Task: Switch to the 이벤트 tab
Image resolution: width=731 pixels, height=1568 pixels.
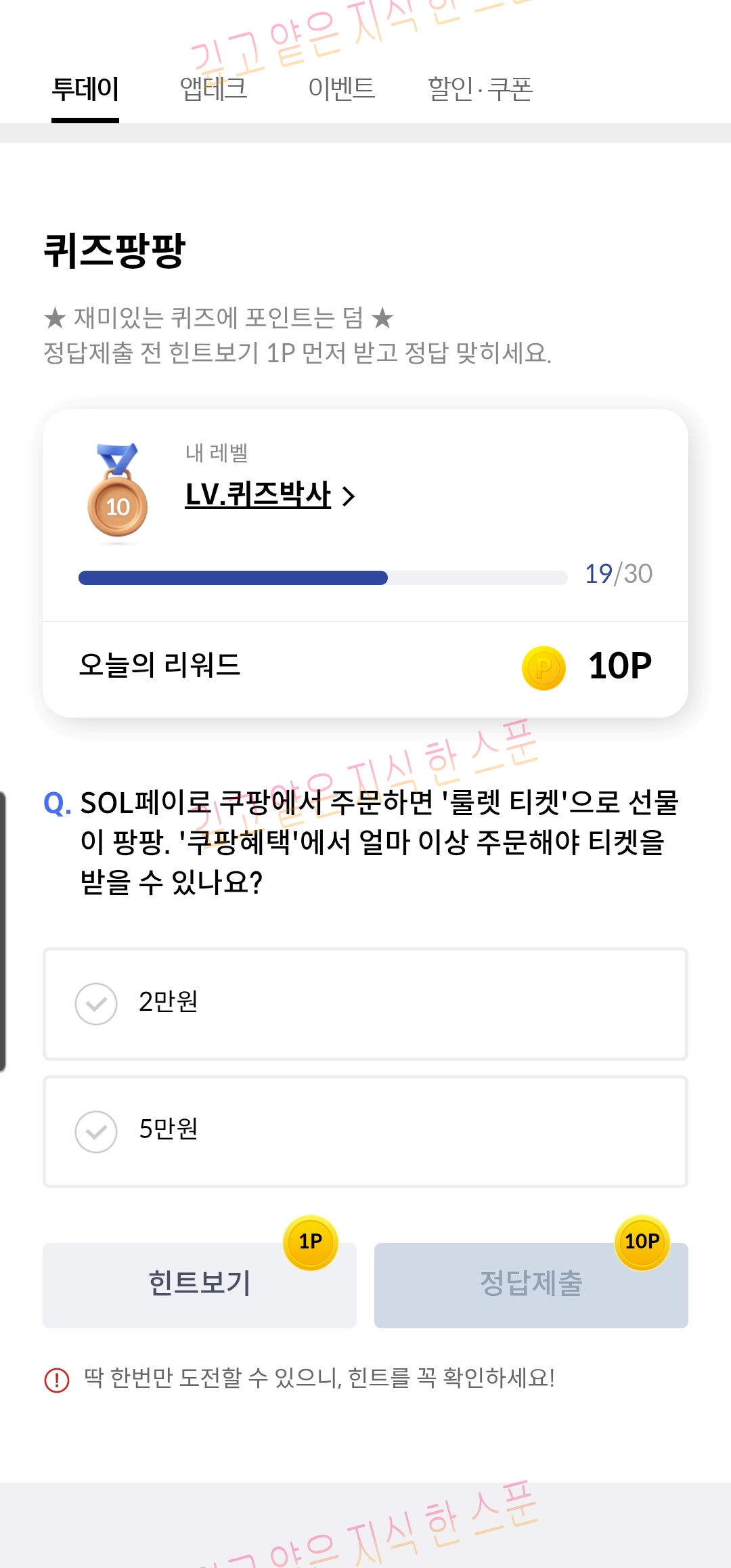Action: coord(341,89)
